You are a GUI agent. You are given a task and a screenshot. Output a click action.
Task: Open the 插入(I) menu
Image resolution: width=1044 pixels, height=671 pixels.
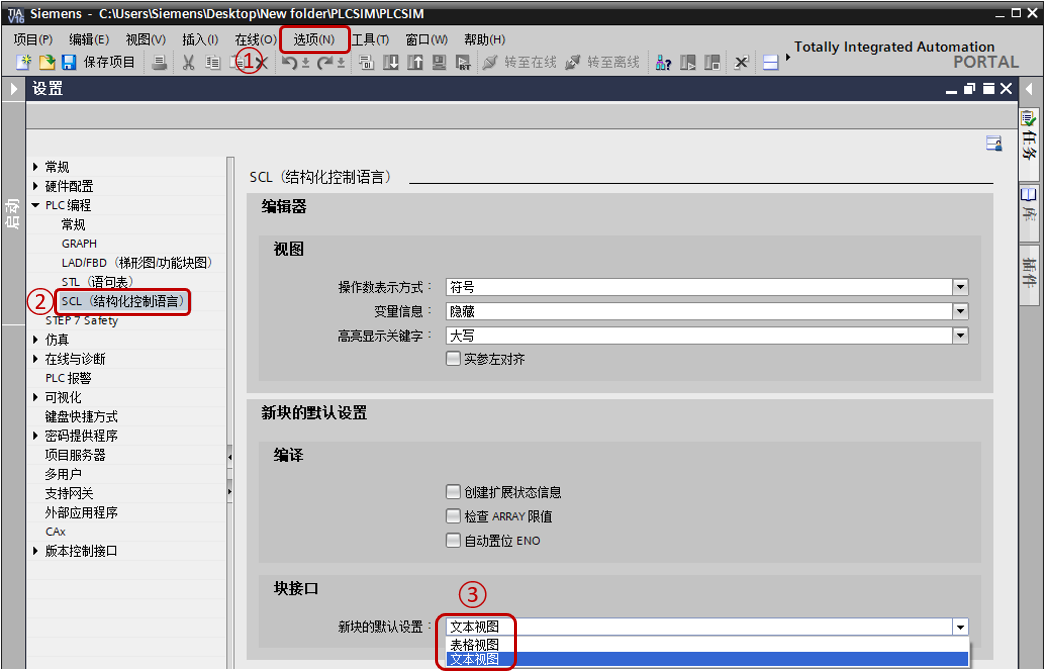pyautogui.click(x=200, y=40)
